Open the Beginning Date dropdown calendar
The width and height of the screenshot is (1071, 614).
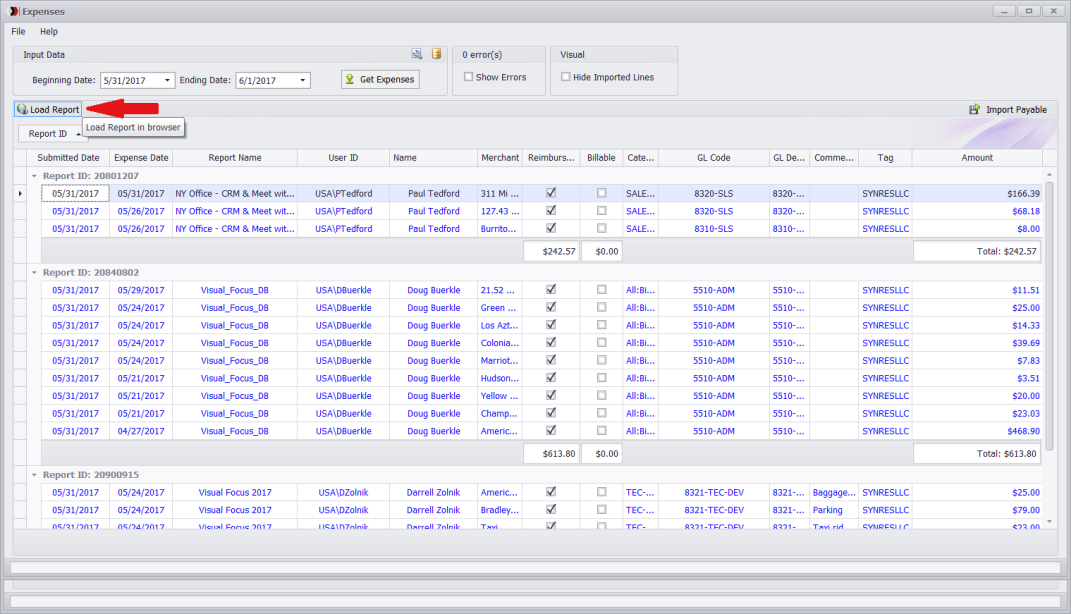(167, 80)
